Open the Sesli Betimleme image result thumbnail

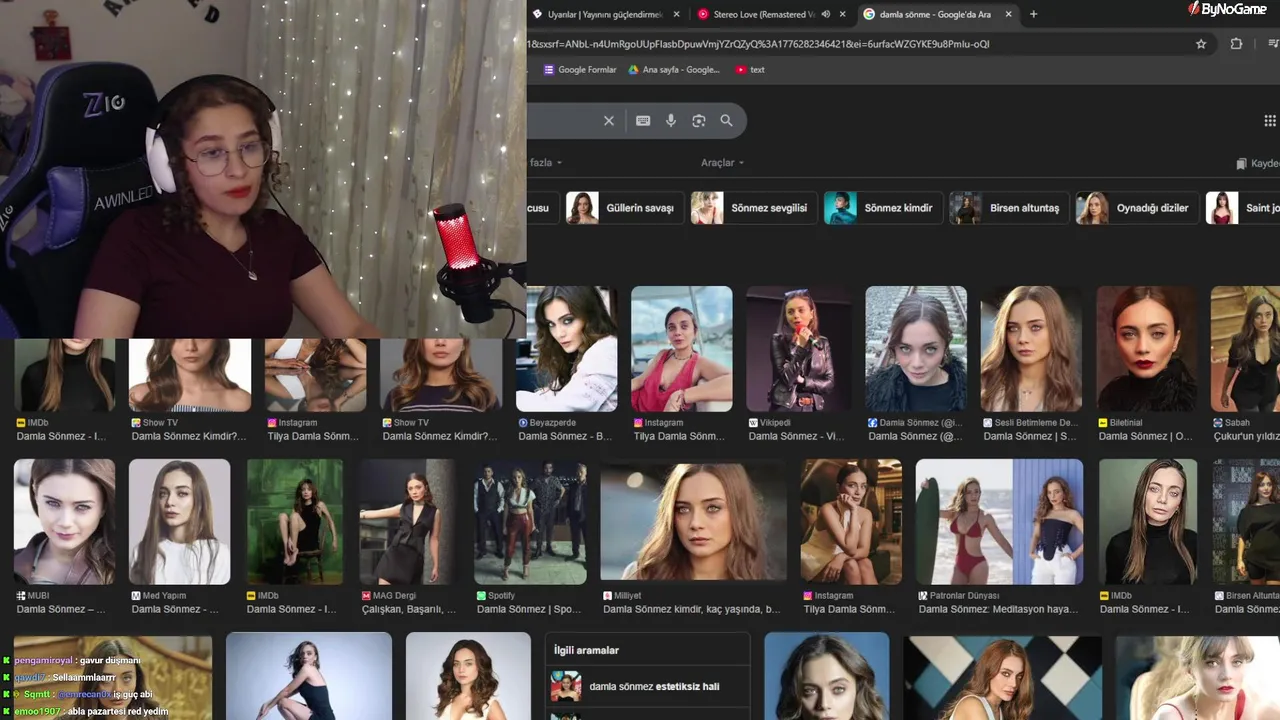1031,349
